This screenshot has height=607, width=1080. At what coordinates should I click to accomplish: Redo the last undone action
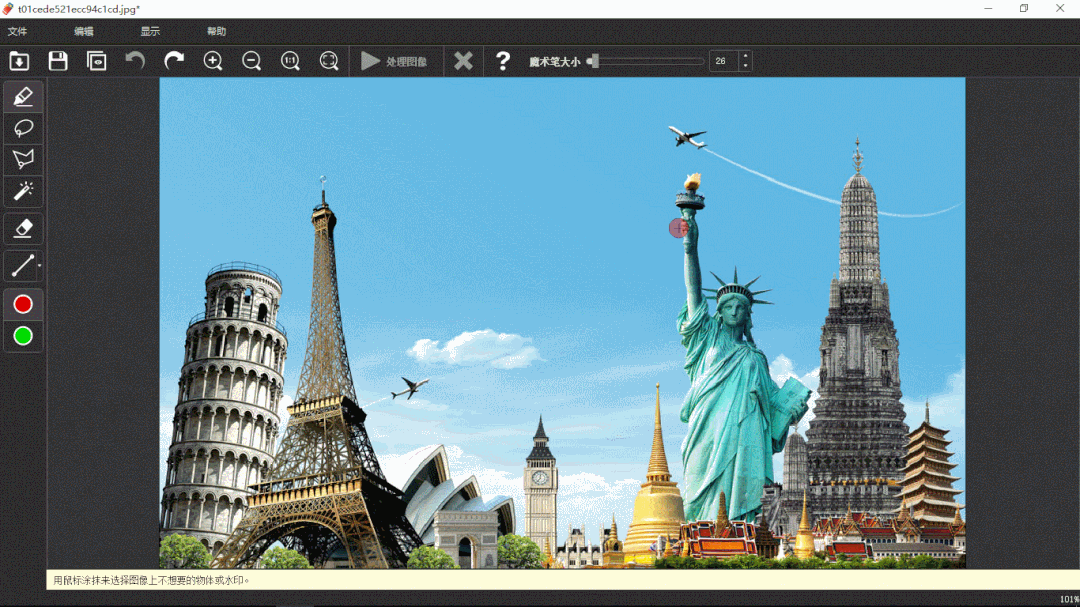(x=174, y=61)
